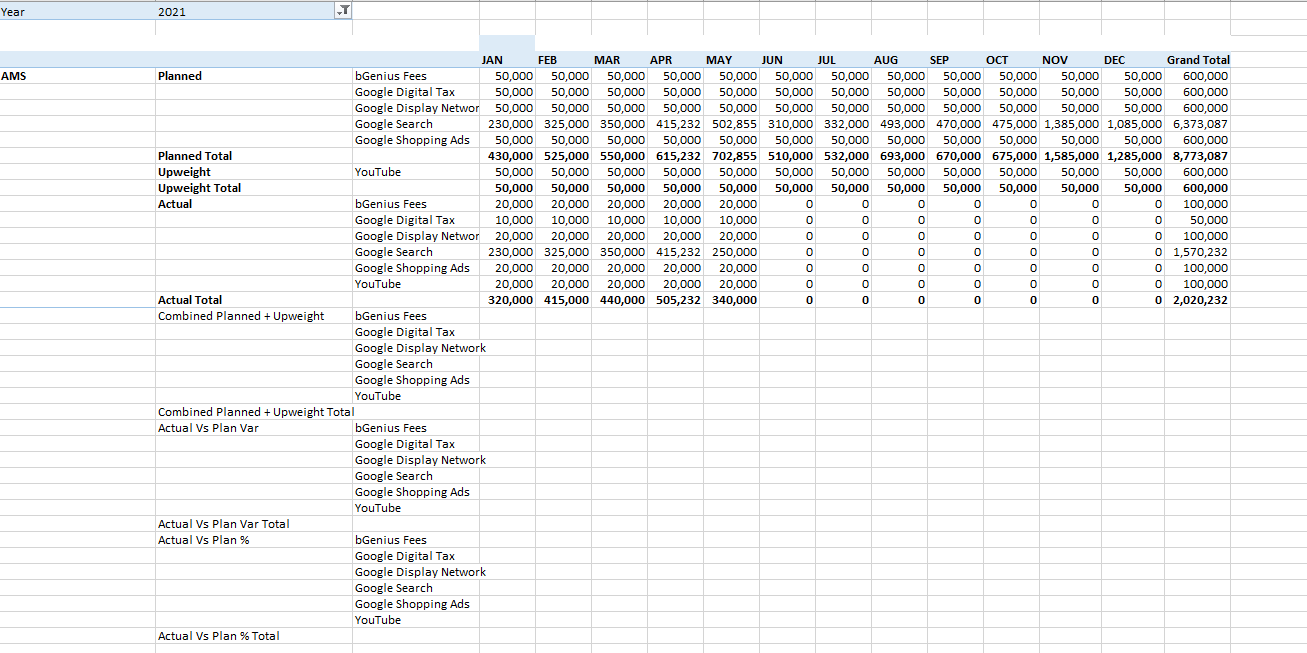Click the Actual row label
The image size is (1307, 653).
point(174,204)
